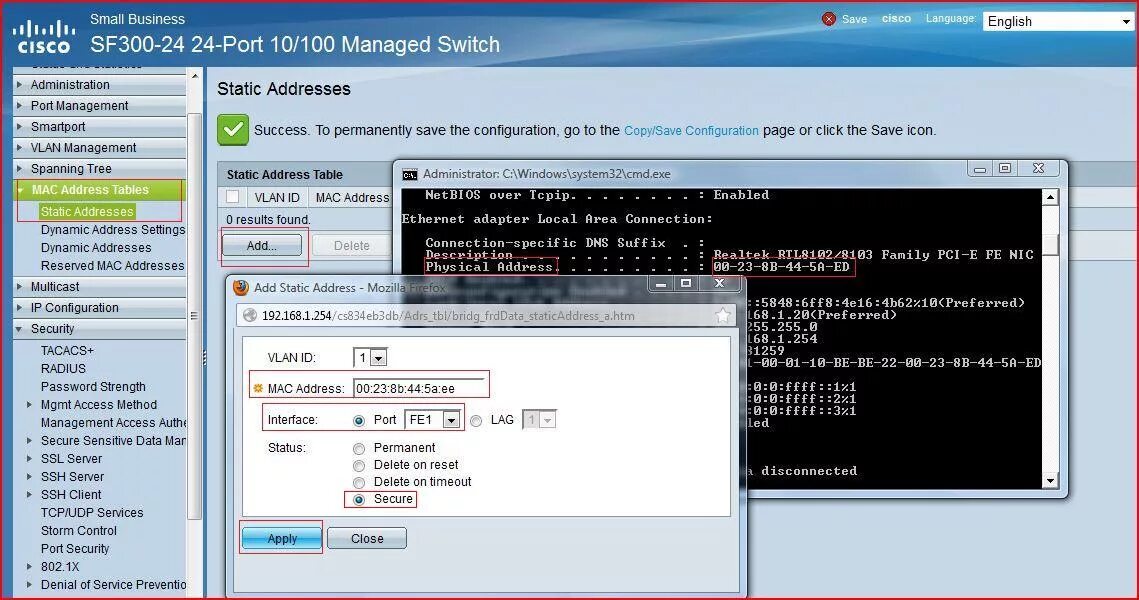The height and width of the screenshot is (600, 1139).
Task: Select the Secure status radio button
Action: 359,500
